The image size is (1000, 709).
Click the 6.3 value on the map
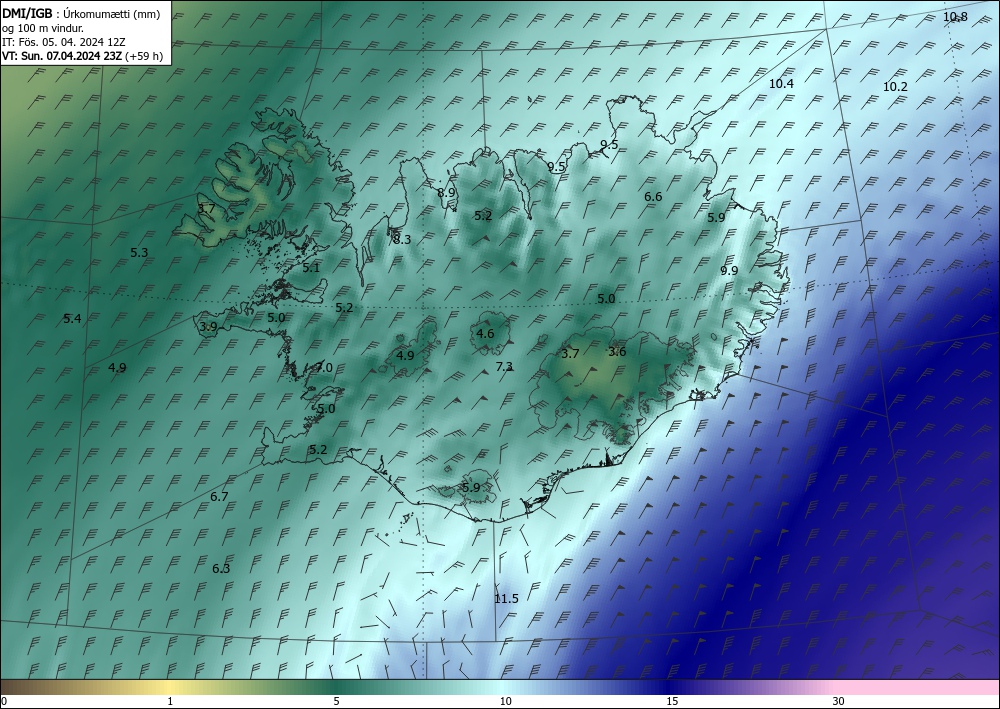pos(221,569)
